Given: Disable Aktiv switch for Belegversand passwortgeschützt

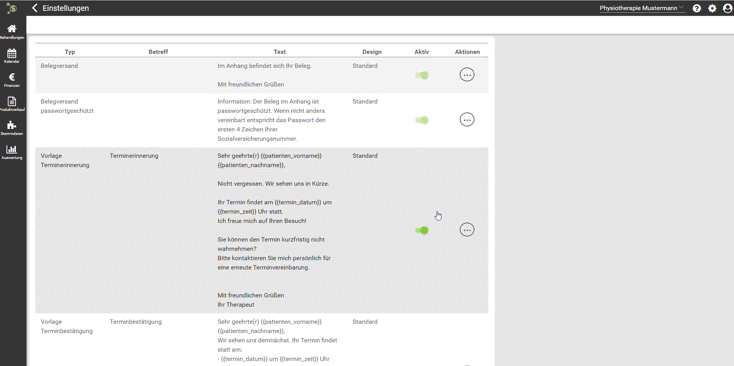Looking at the screenshot, I should [422, 120].
